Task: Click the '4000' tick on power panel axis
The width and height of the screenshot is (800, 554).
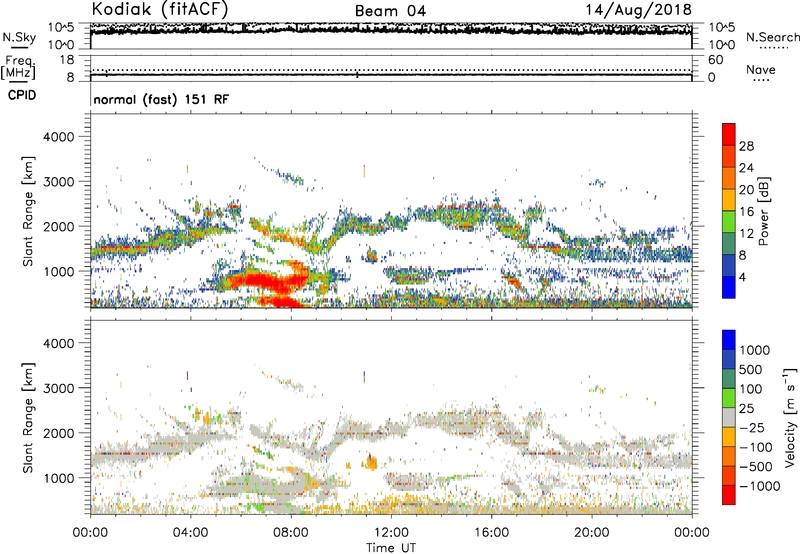Action: click(x=58, y=137)
